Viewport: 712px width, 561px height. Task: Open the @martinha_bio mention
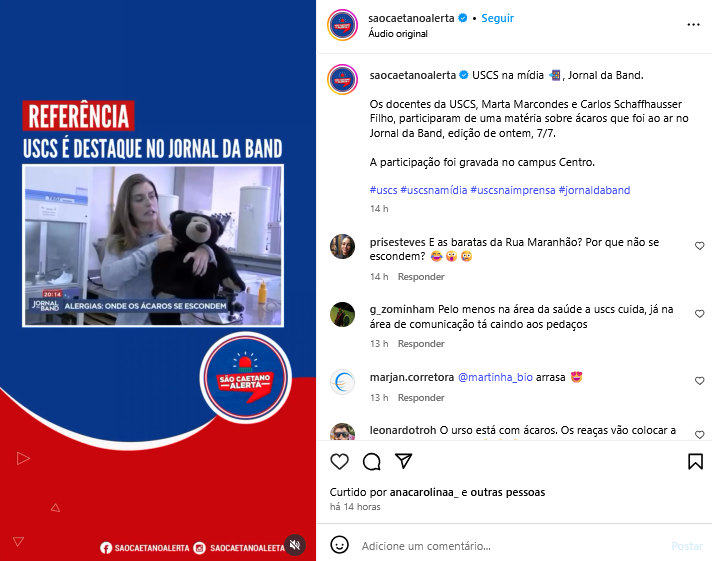[x=495, y=377]
